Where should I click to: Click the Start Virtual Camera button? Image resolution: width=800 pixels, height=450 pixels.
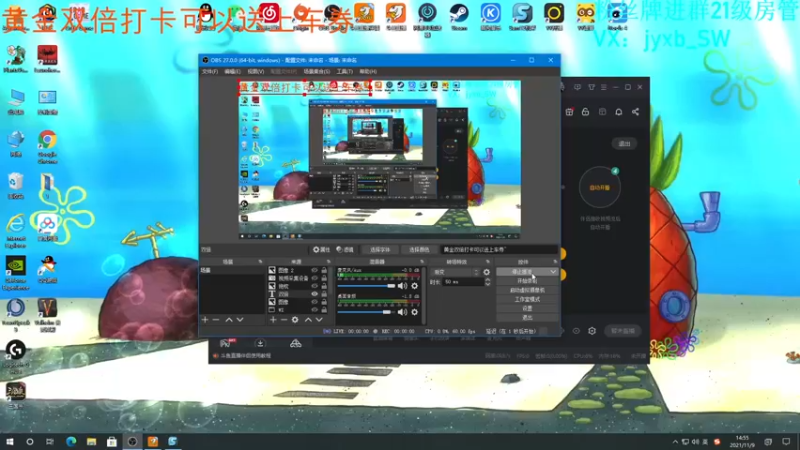527,290
